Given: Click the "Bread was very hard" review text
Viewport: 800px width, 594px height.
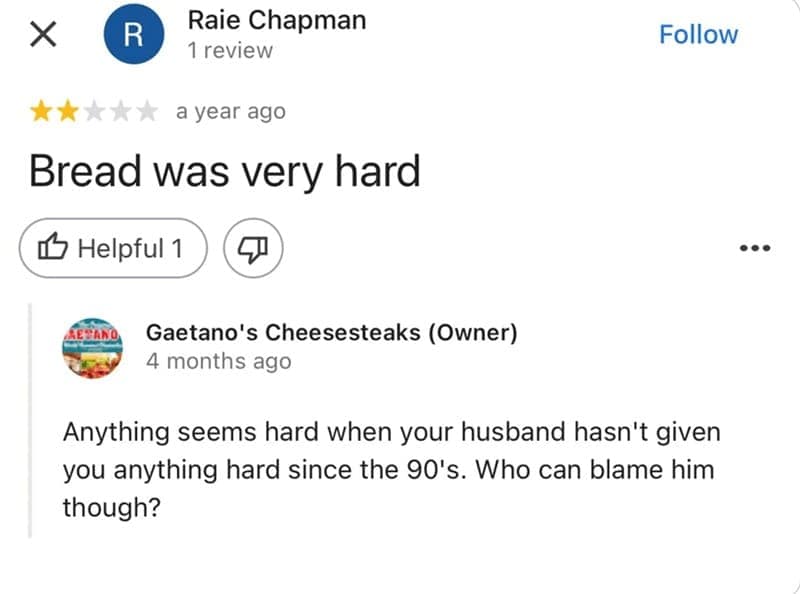Looking at the screenshot, I should coord(224,172).
